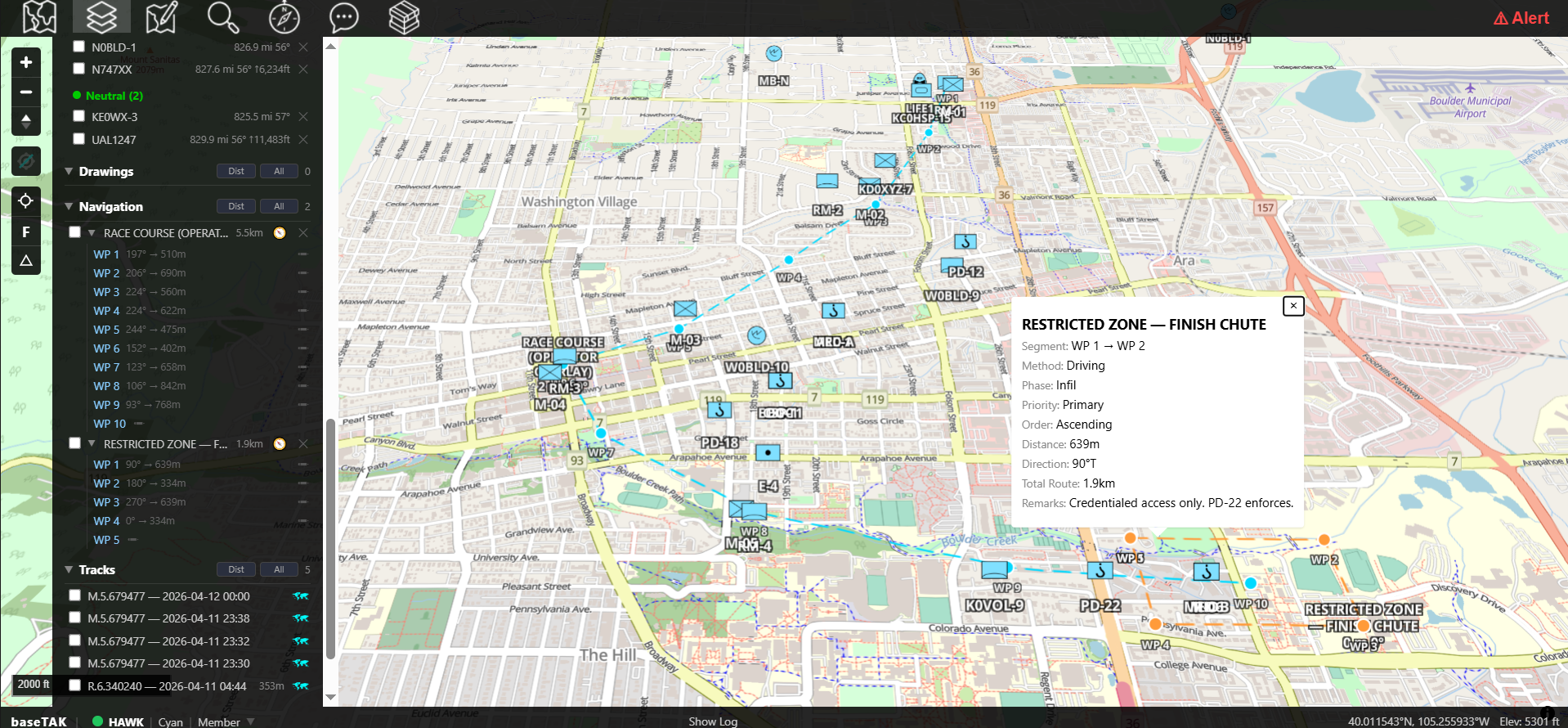
Task: Select the map drawing pencil tool
Action: [x=161, y=17]
